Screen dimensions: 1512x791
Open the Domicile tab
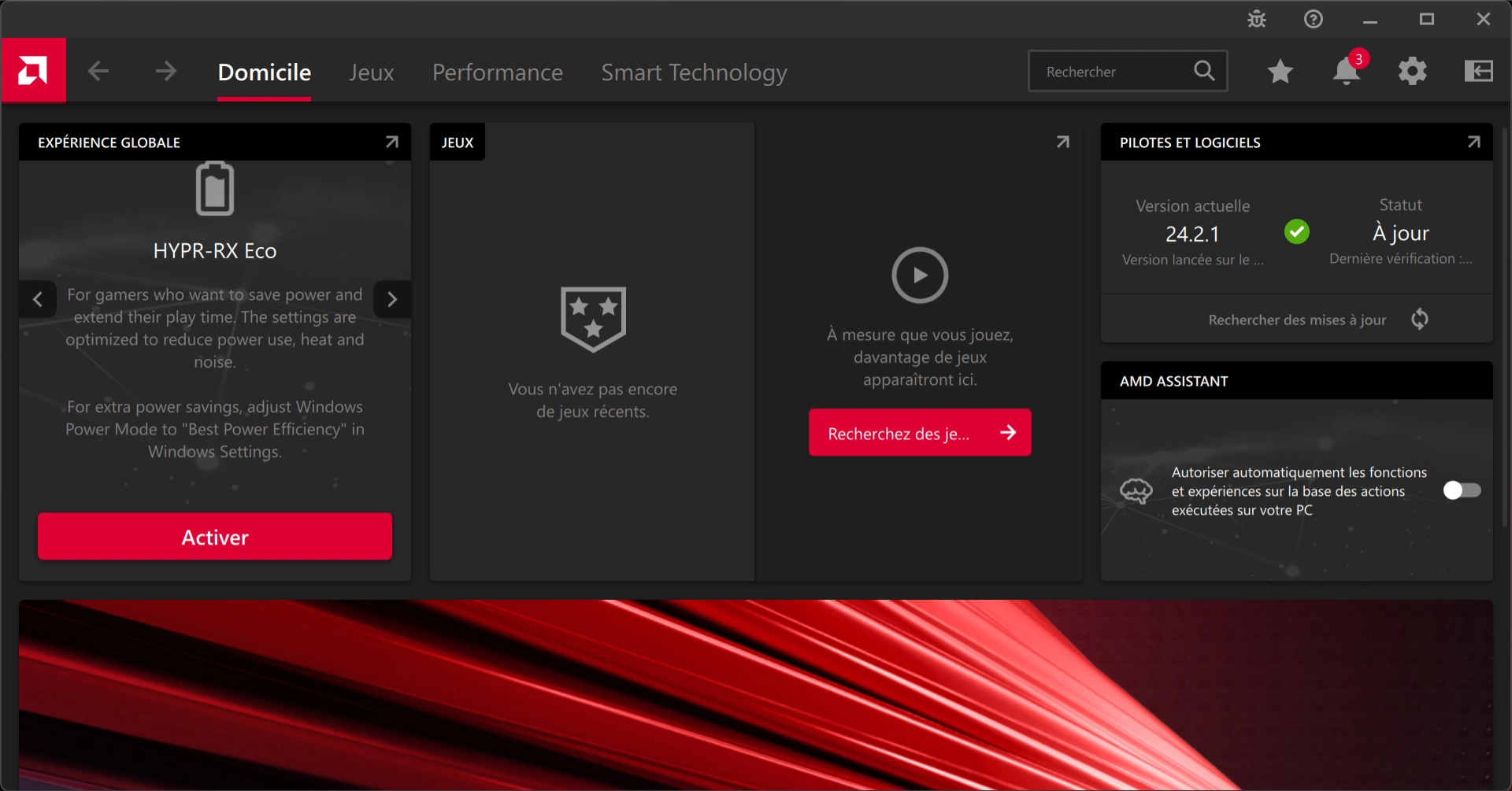(x=264, y=72)
